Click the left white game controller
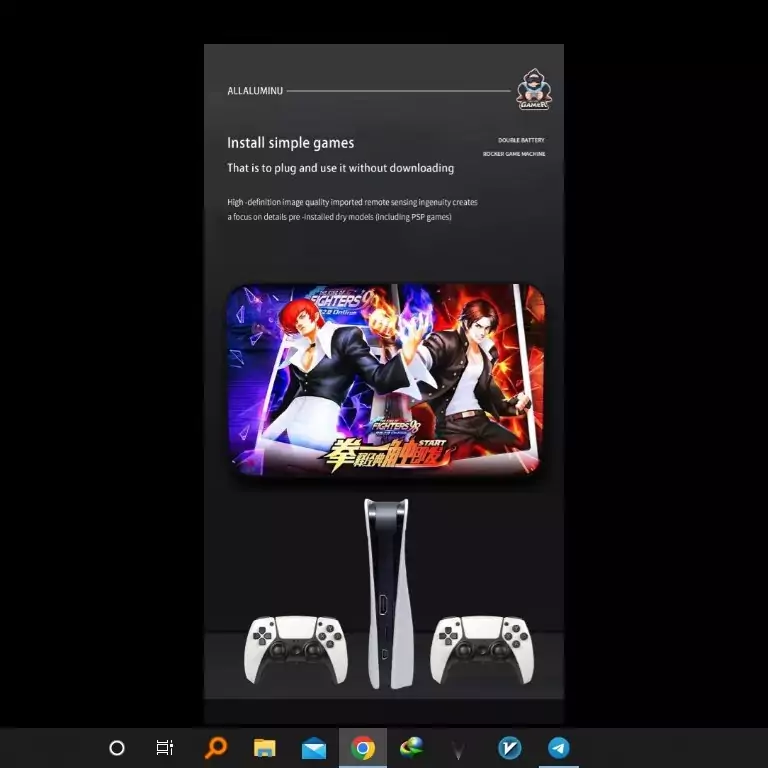 [296, 649]
